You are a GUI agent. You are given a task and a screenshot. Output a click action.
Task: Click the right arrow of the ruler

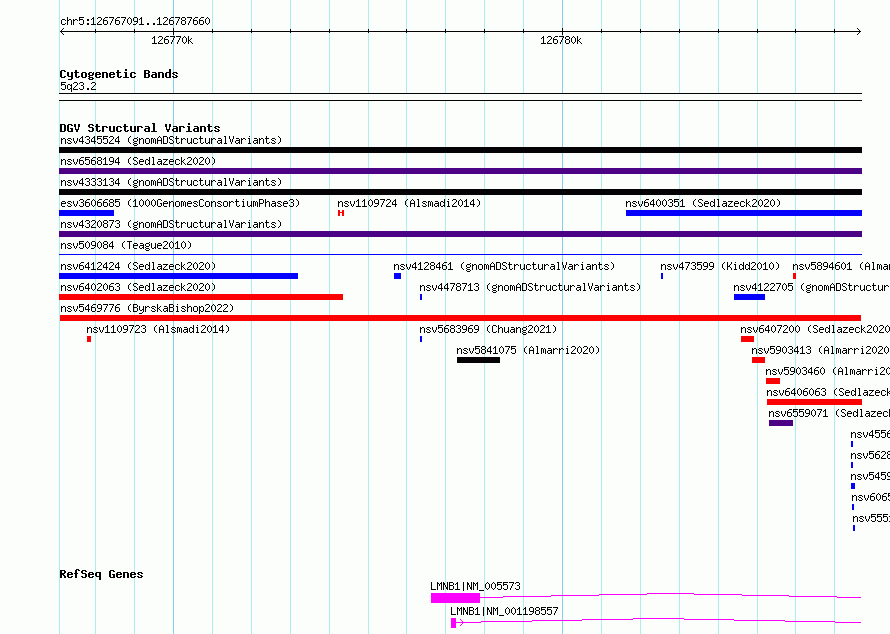pyautogui.click(x=858, y=32)
